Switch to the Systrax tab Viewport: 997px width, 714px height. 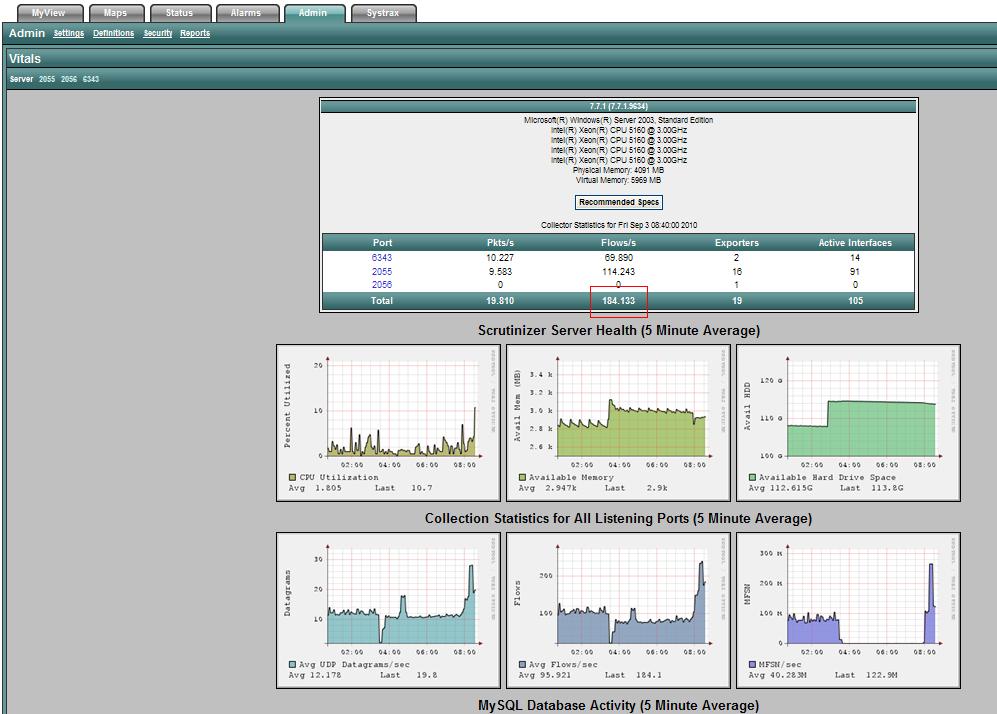383,13
